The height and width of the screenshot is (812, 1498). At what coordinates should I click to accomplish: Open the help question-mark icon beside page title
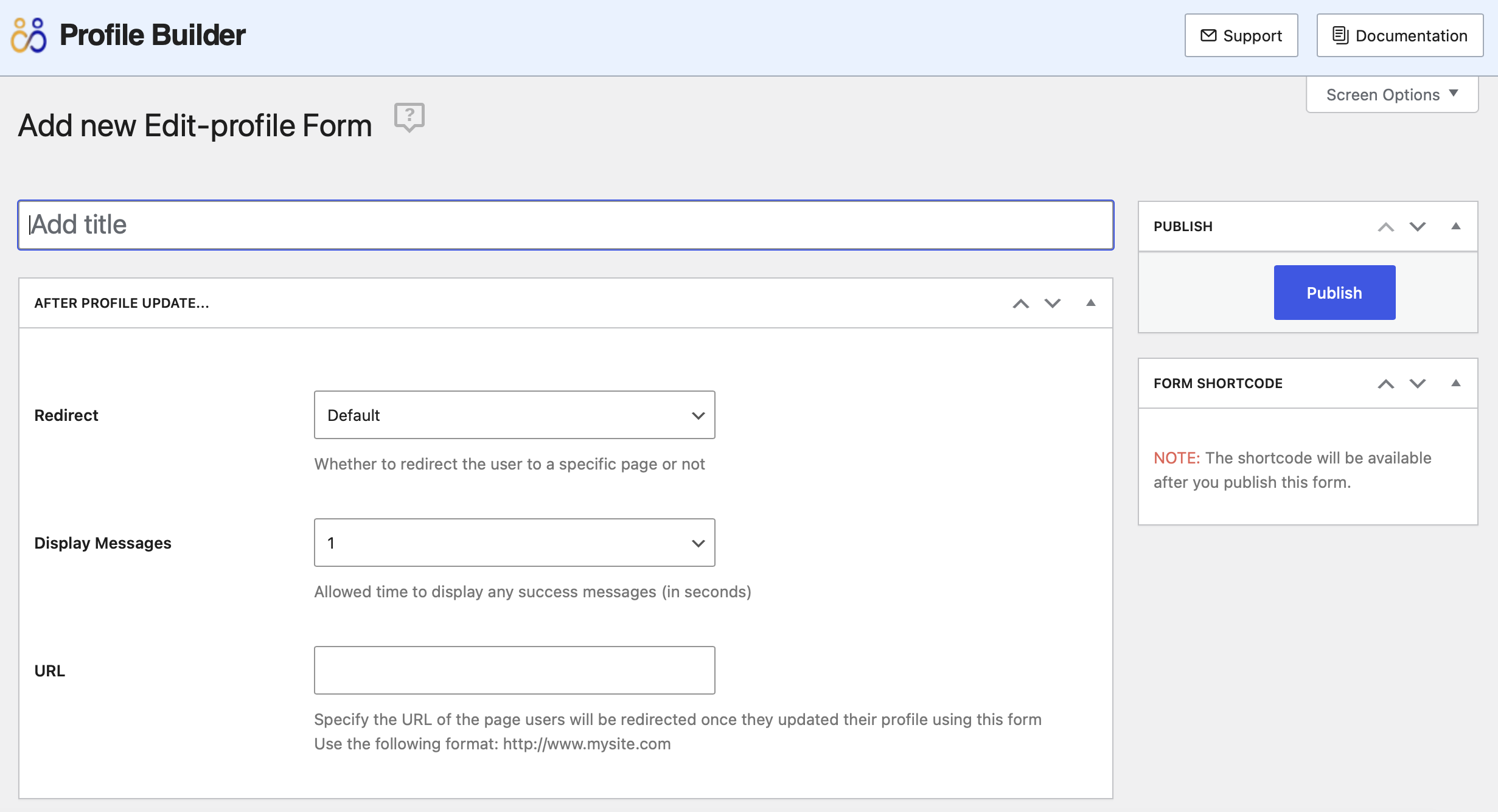pos(409,117)
